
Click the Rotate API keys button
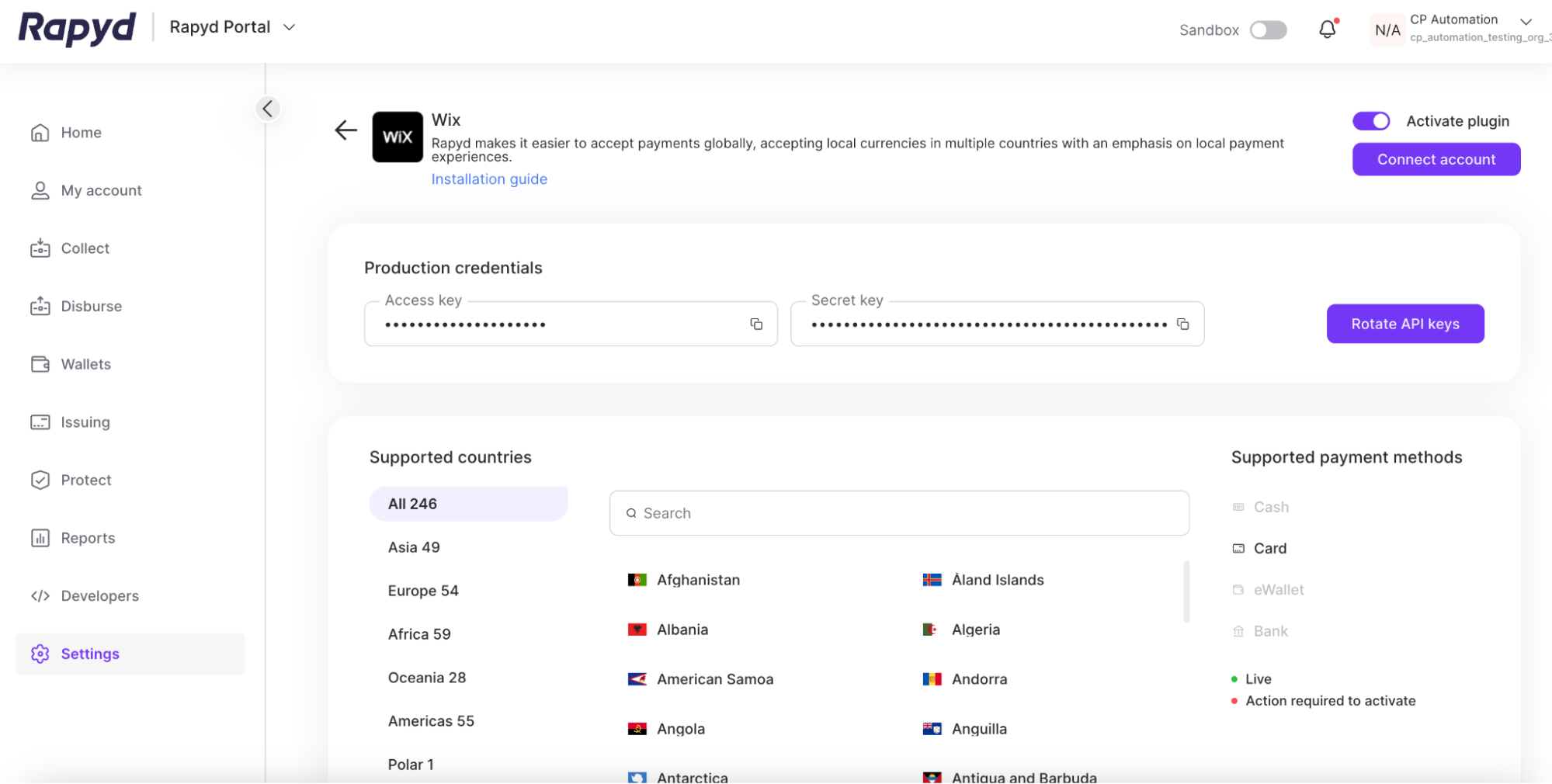1404,324
